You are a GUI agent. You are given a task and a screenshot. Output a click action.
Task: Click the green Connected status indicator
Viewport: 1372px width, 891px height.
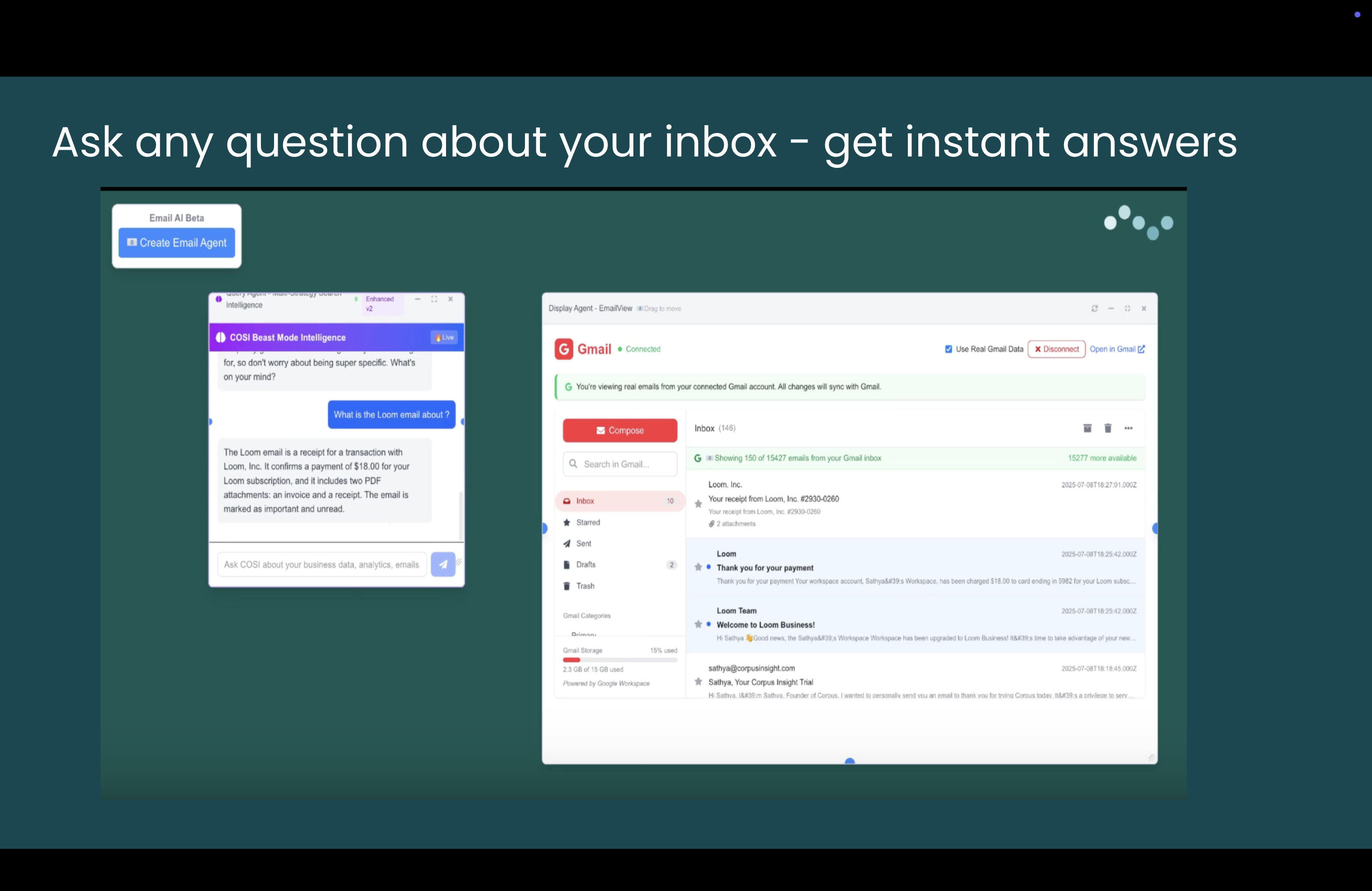[x=639, y=349]
